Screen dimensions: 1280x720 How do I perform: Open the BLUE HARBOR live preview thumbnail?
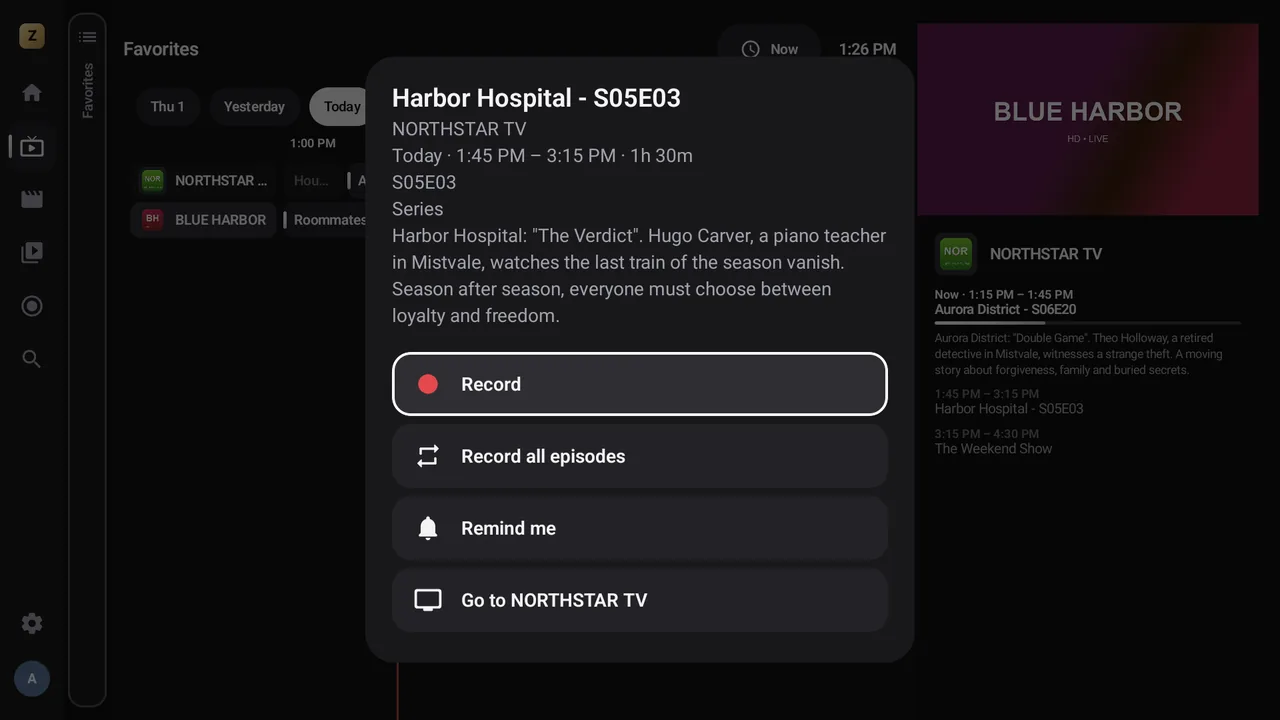click(x=1088, y=119)
